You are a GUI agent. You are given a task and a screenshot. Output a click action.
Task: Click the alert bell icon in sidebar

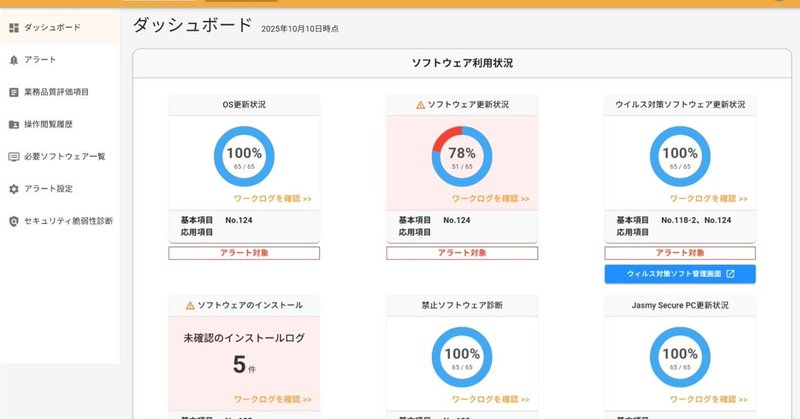(x=14, y=60)
